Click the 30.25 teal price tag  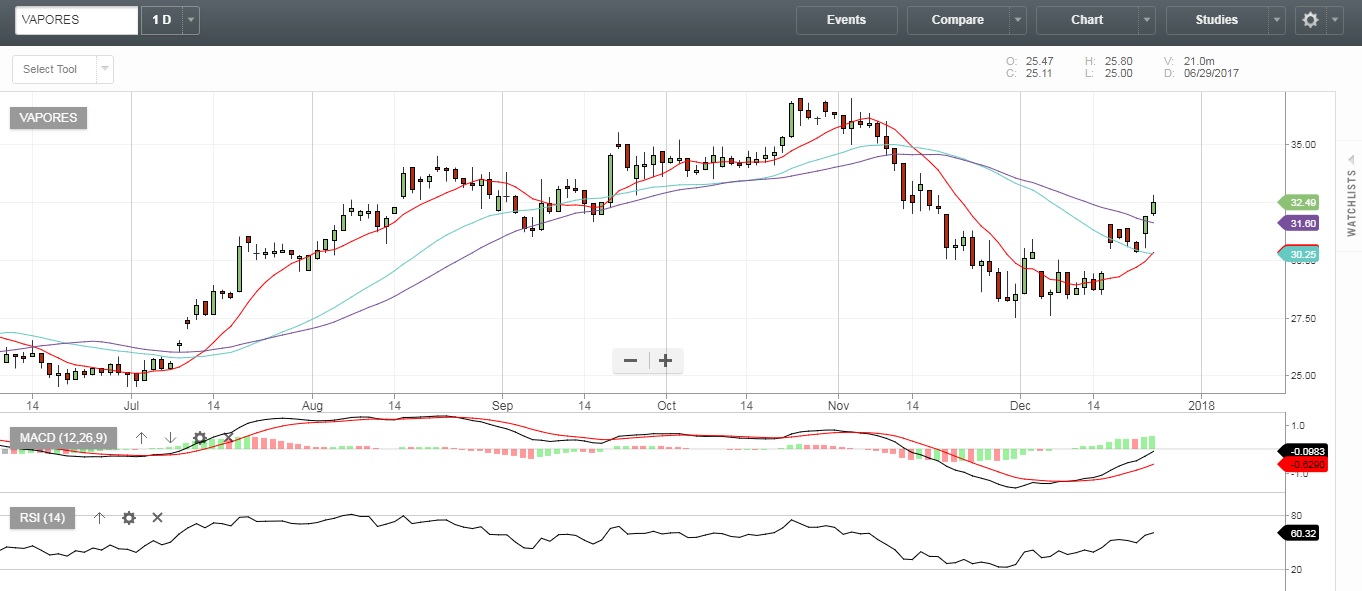[1299, 255]
